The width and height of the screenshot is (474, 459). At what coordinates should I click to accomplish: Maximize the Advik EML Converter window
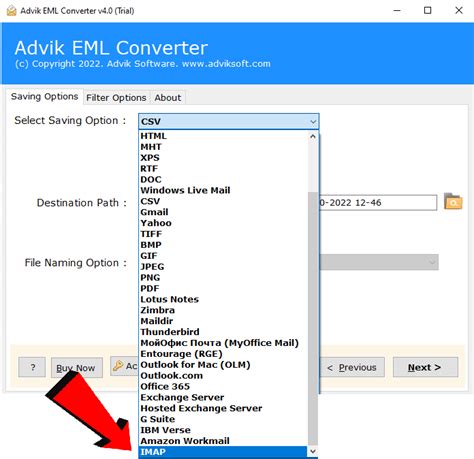coord(428,11)
